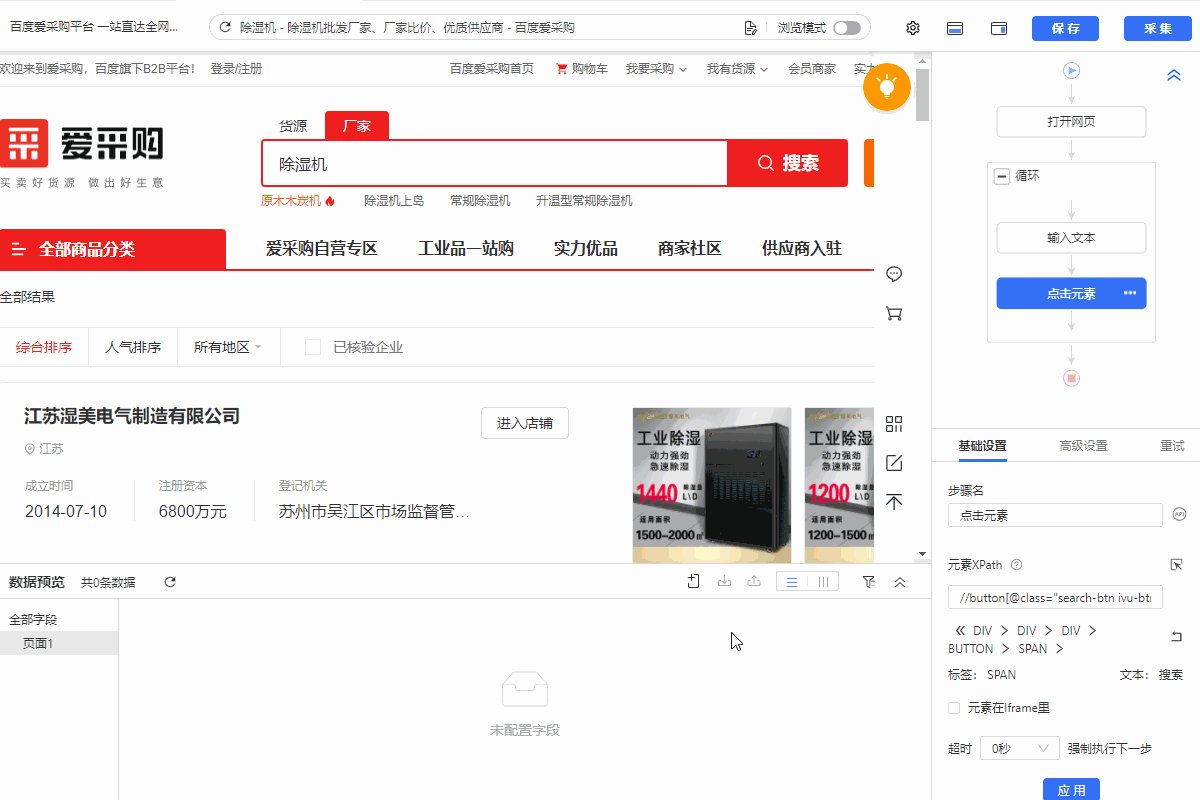This screenshot has height=800, width=1200.
Task: Click the return icon beside XPath breadcrumb
Action: pos(1177,637)
